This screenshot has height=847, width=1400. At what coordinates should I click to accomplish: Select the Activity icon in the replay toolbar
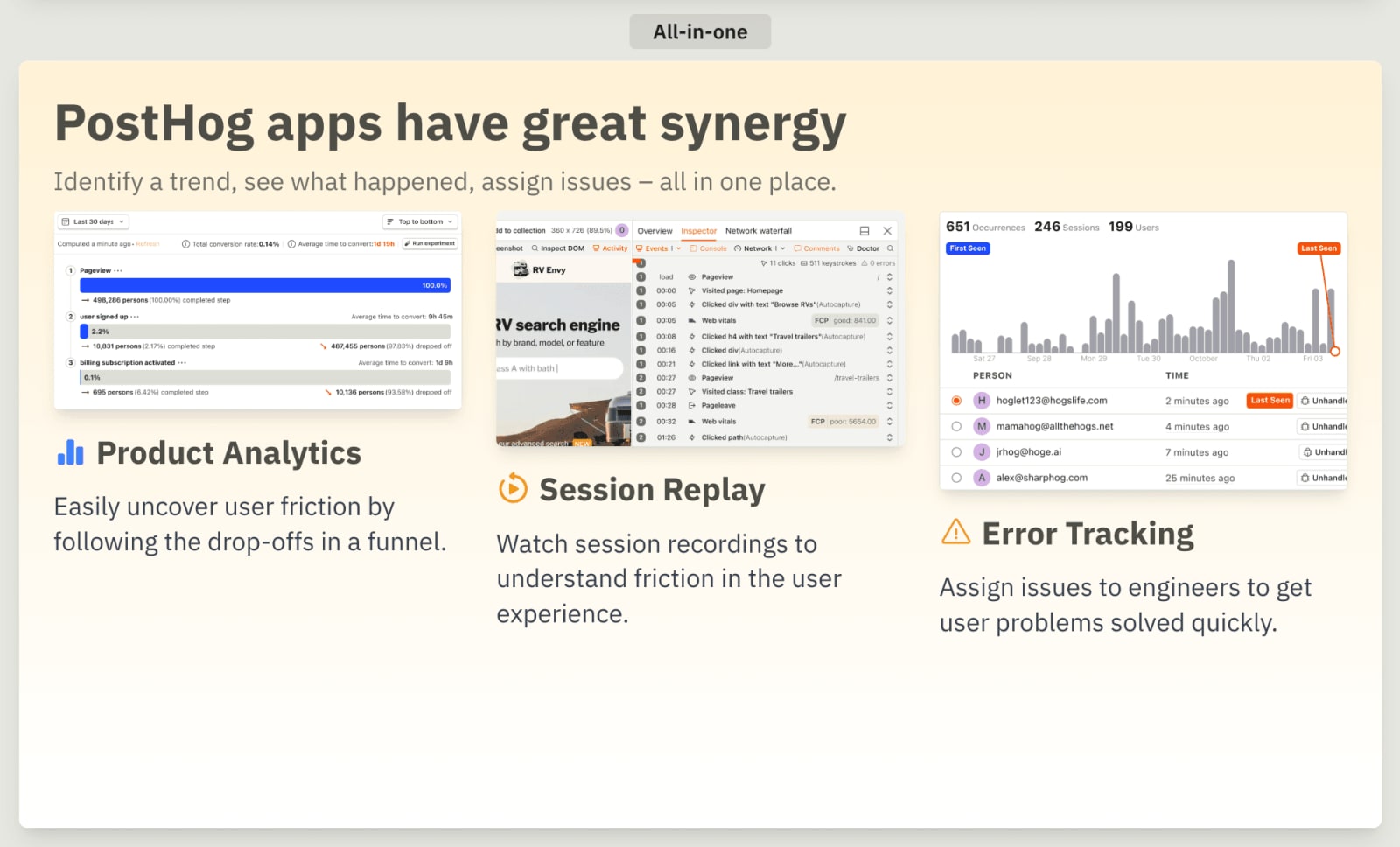coord(596,248)
